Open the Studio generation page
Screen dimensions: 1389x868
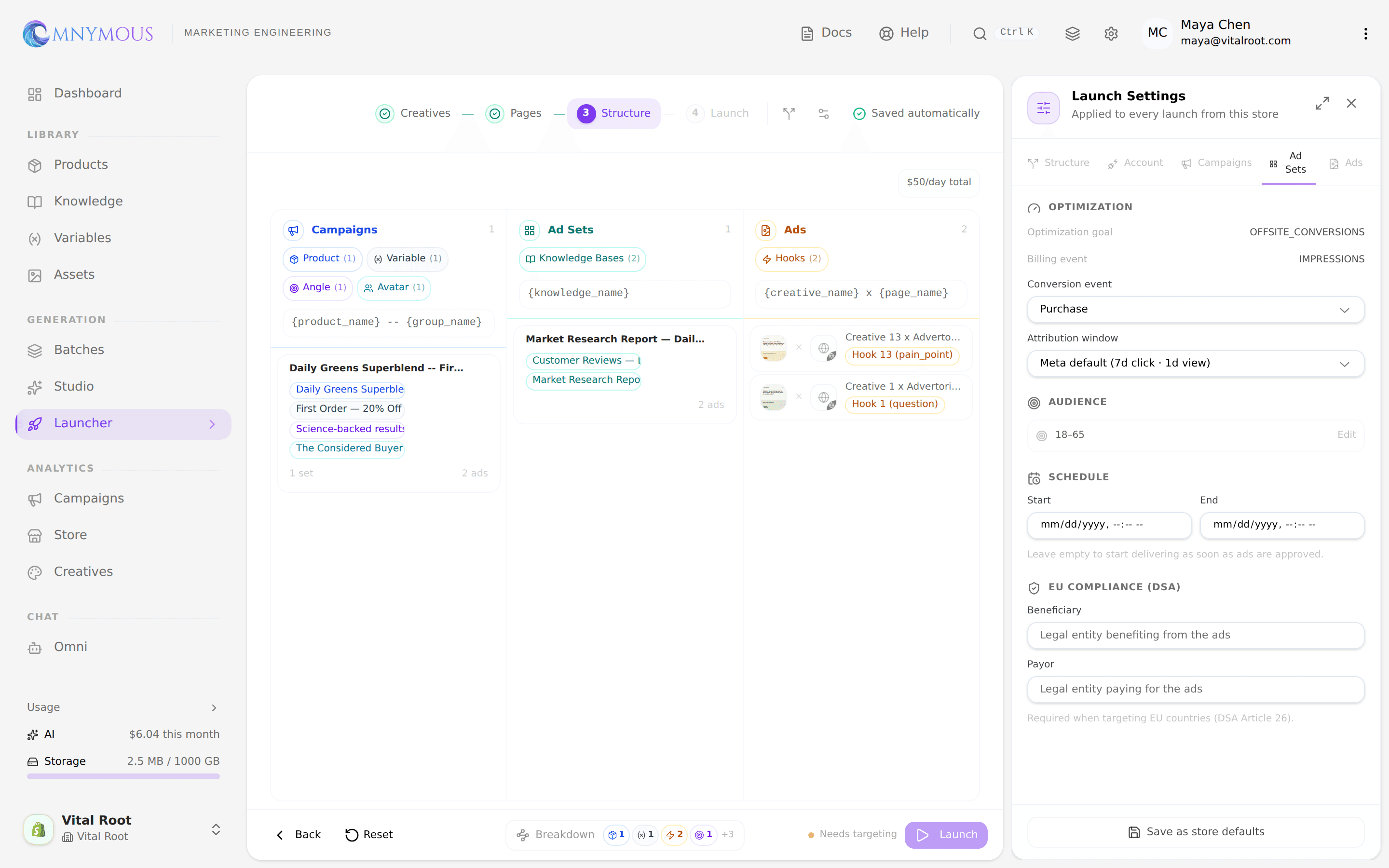click(123, 387)
